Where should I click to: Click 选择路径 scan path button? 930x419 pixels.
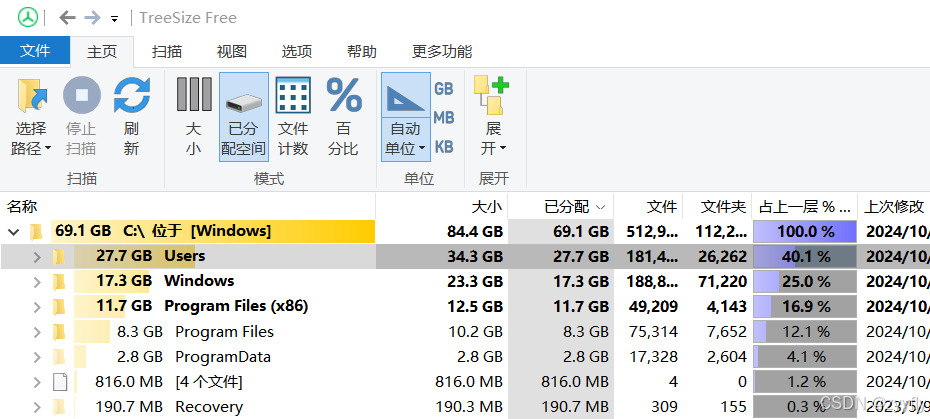(31, 117)
